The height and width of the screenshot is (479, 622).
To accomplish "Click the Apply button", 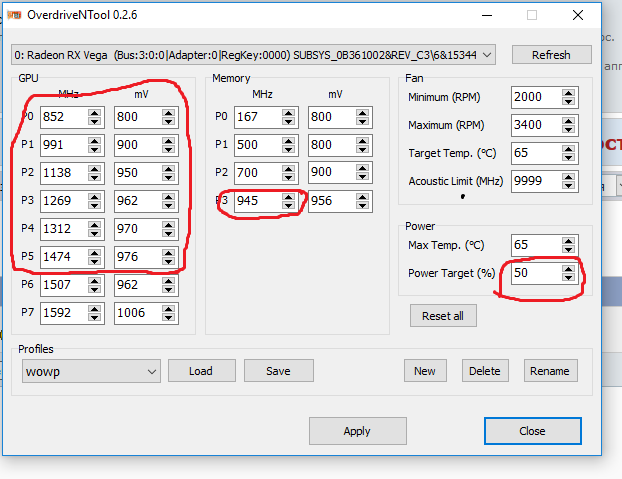I will (x=358, y=431).
